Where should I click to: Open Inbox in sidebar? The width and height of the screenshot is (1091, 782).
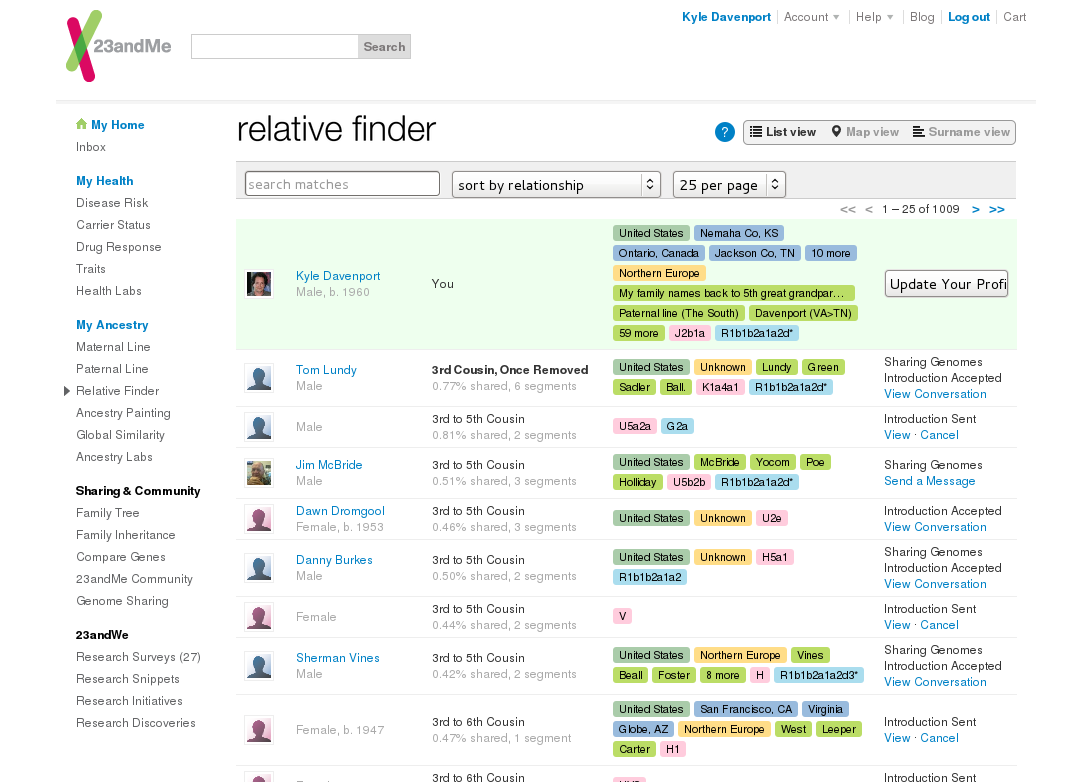pos(91,147)
